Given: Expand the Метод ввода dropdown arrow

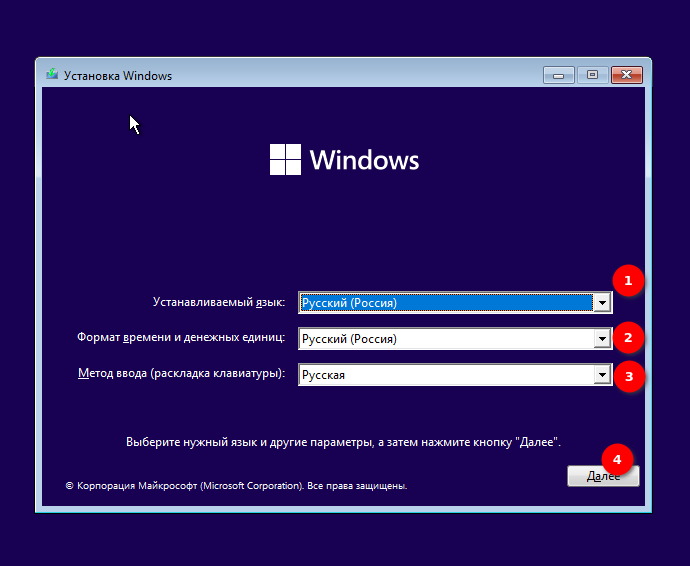Looking at the screenshot, I should tap(602, 375).
